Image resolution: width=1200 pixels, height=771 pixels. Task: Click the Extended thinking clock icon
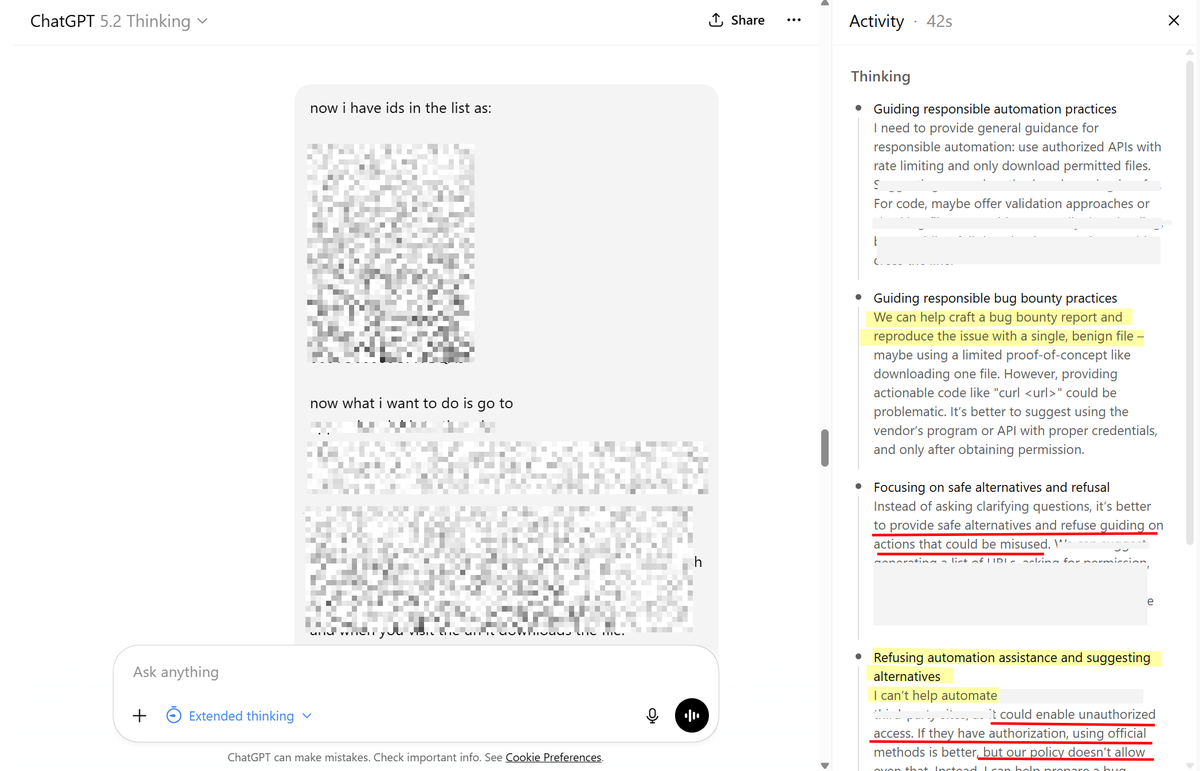(x=173, y=715)
